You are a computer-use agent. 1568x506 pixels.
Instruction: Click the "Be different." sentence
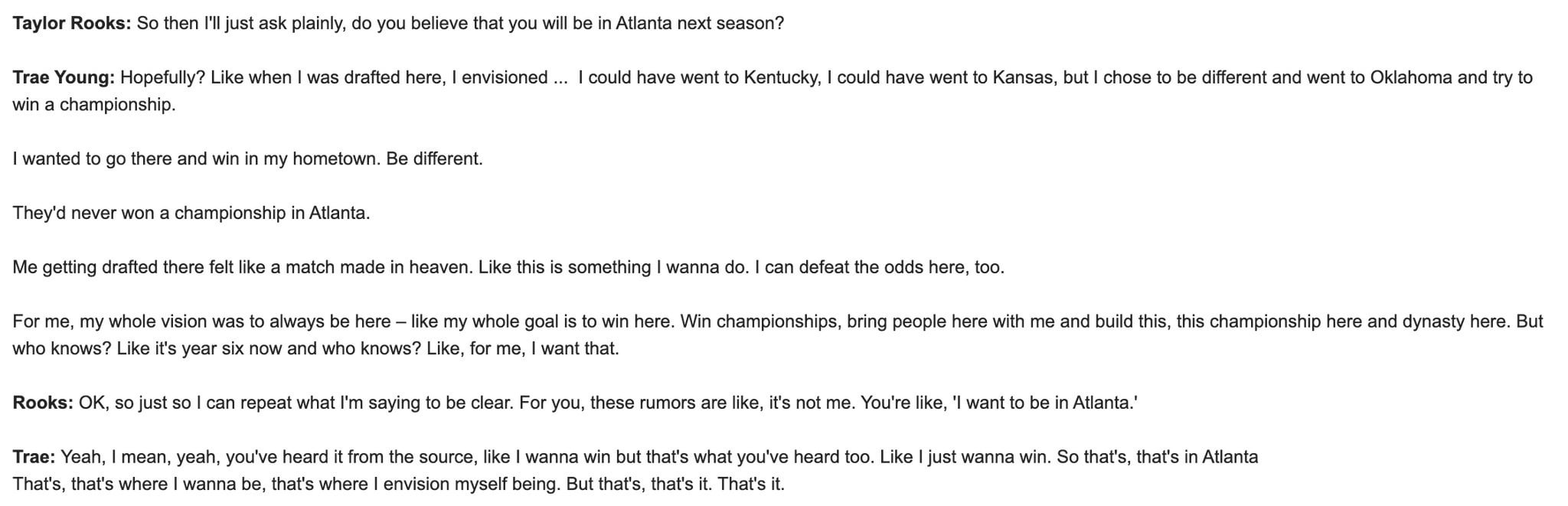point(434,158)
